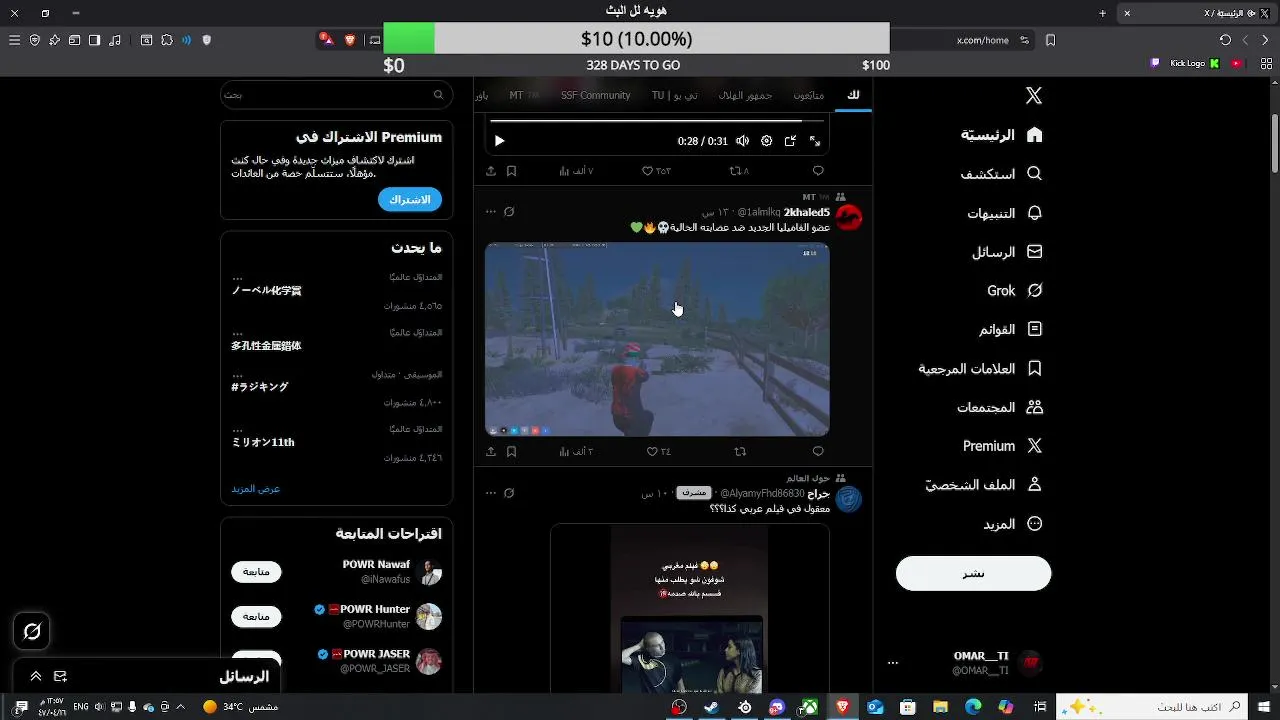1280x720 pixels.
Task: Reload the page in browser toolbar
Action: tap(1225, 40)
